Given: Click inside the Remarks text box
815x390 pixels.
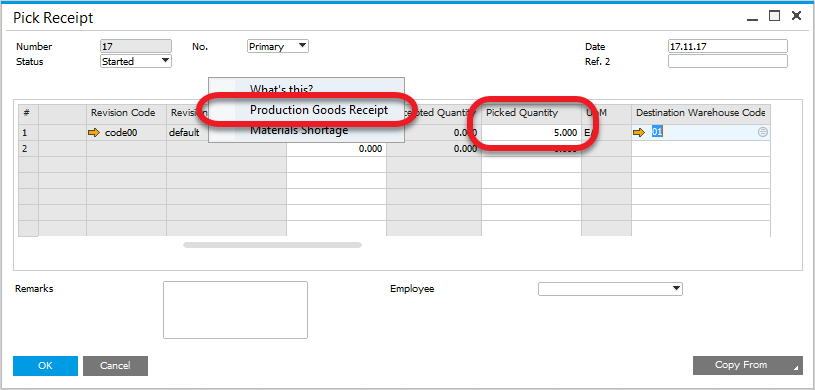Looking at the screenshot, I should (235, 310).
